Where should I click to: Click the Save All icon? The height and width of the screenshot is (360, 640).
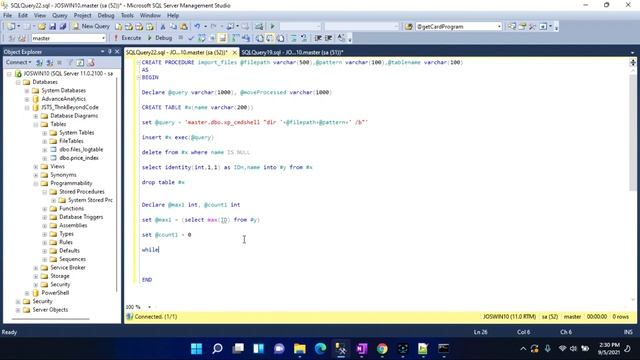click(x=62, y=27)
